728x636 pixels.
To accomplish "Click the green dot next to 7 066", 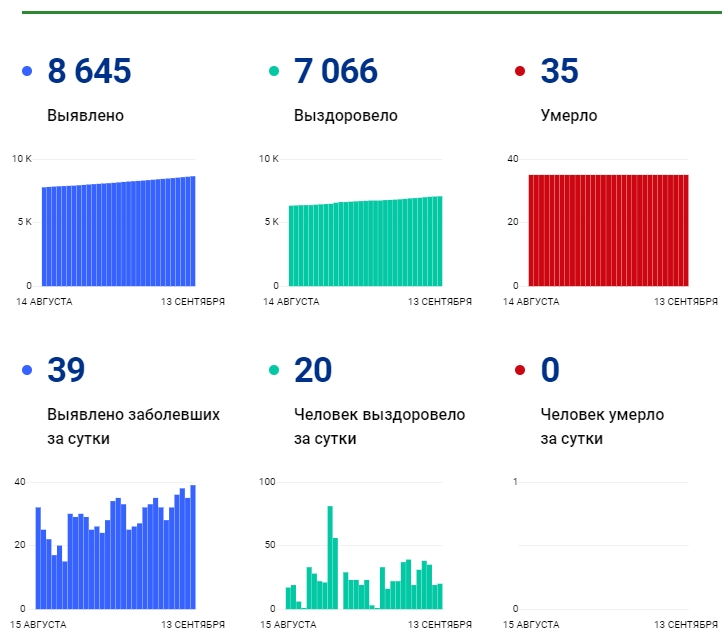I will (x=274, y=71).
